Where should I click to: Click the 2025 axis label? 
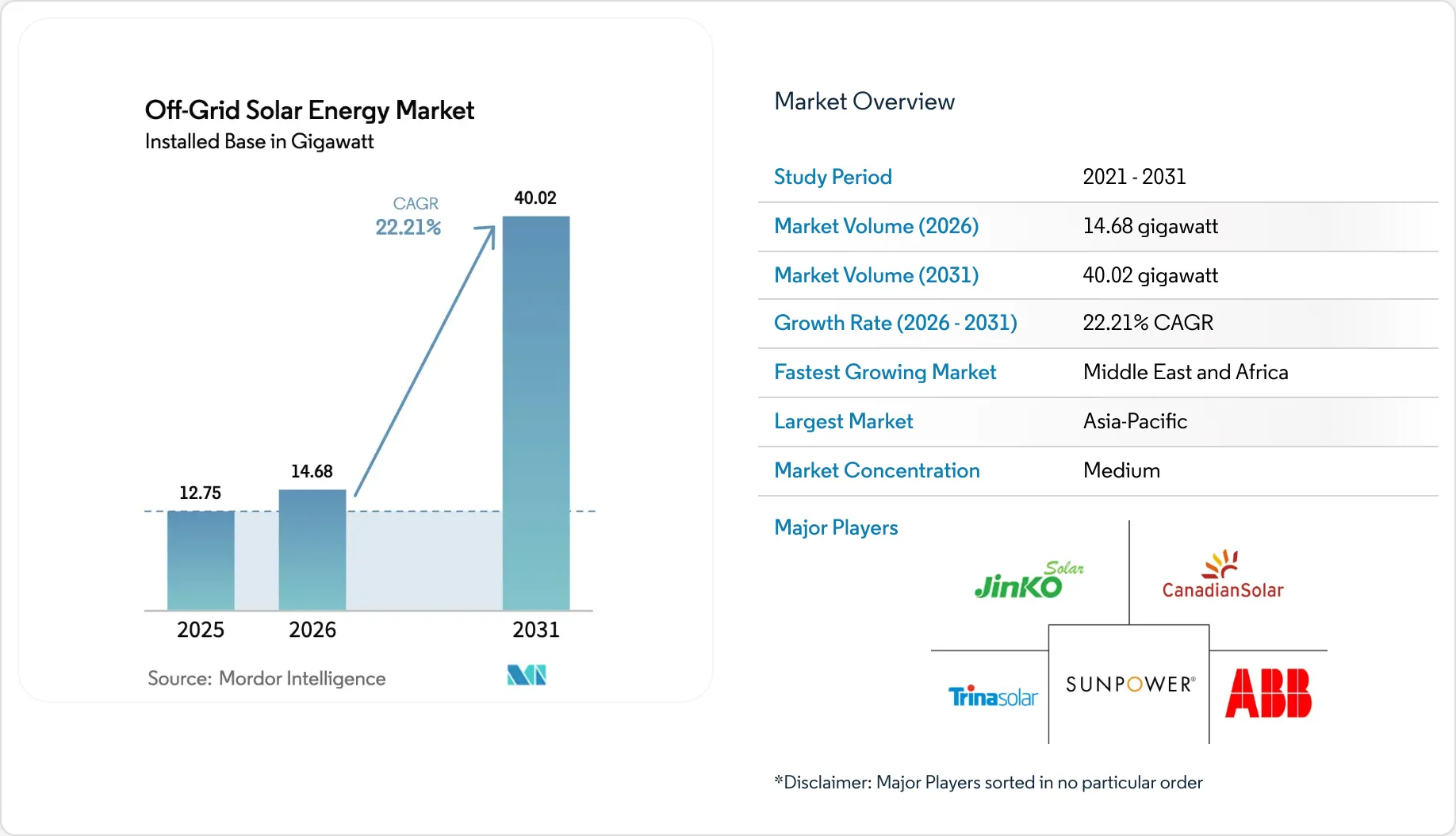click(x=201, y=630)
